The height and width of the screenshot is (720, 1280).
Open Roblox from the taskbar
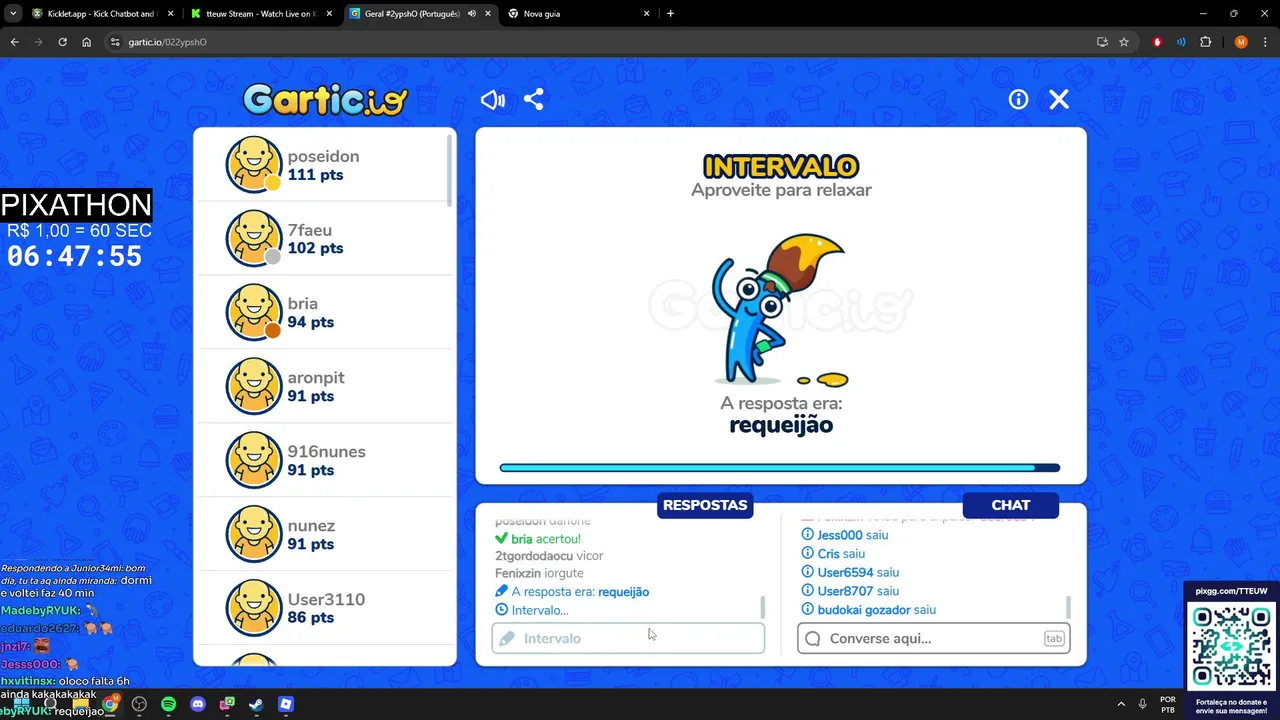pos(286,704)
